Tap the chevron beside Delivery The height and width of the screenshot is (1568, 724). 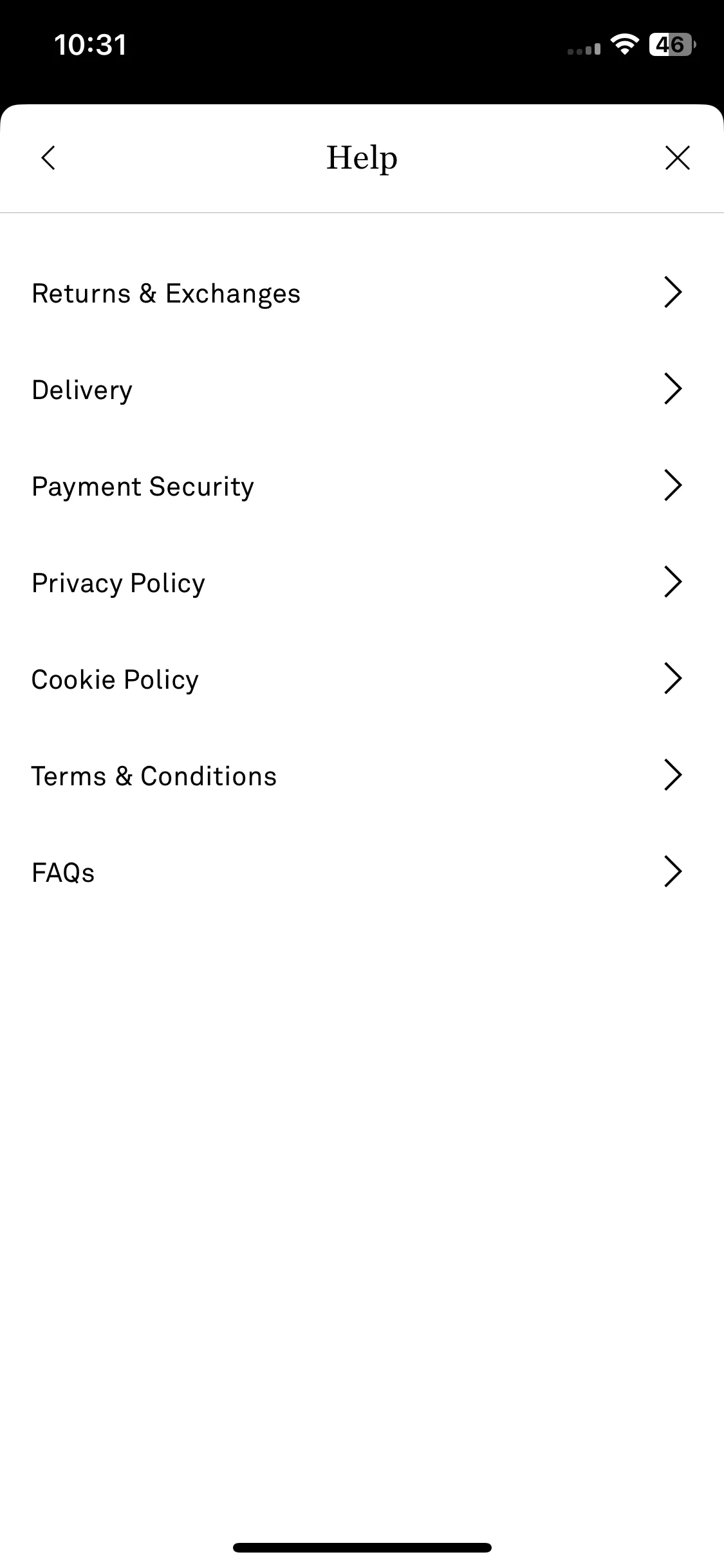coord(673,389)
